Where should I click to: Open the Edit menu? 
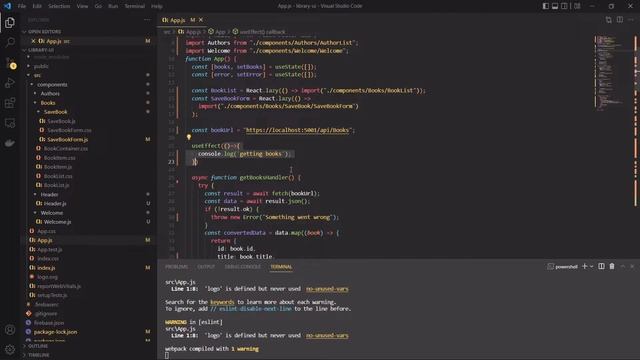pos(37,6)
